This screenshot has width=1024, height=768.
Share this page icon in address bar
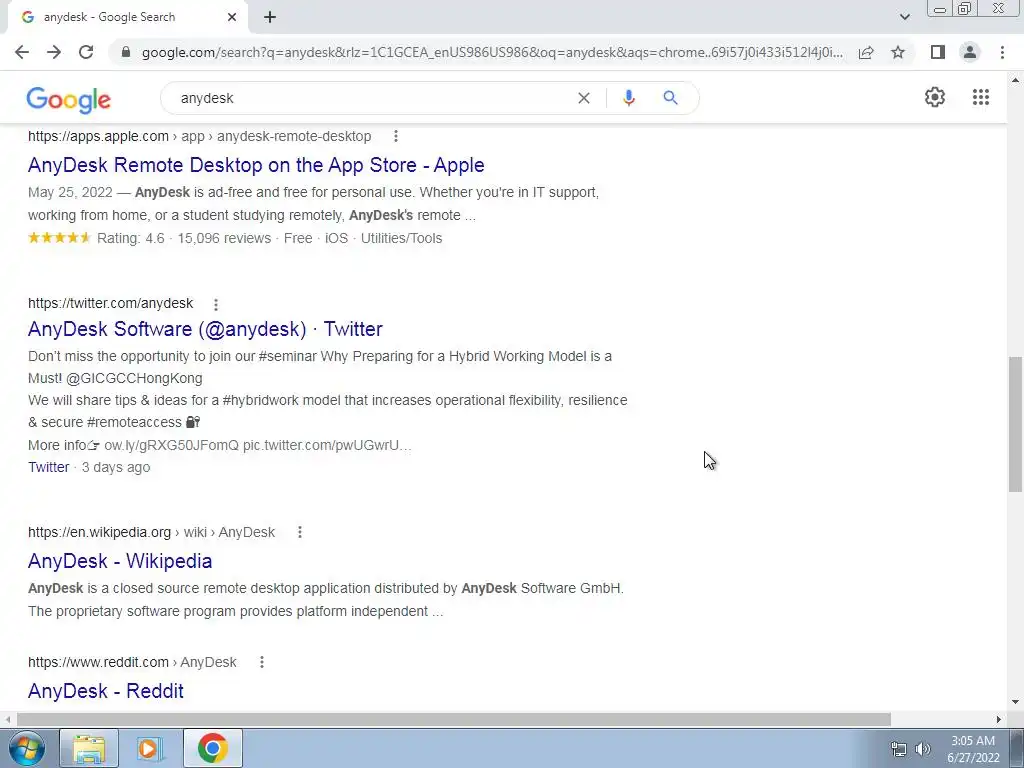pos(866,52)
